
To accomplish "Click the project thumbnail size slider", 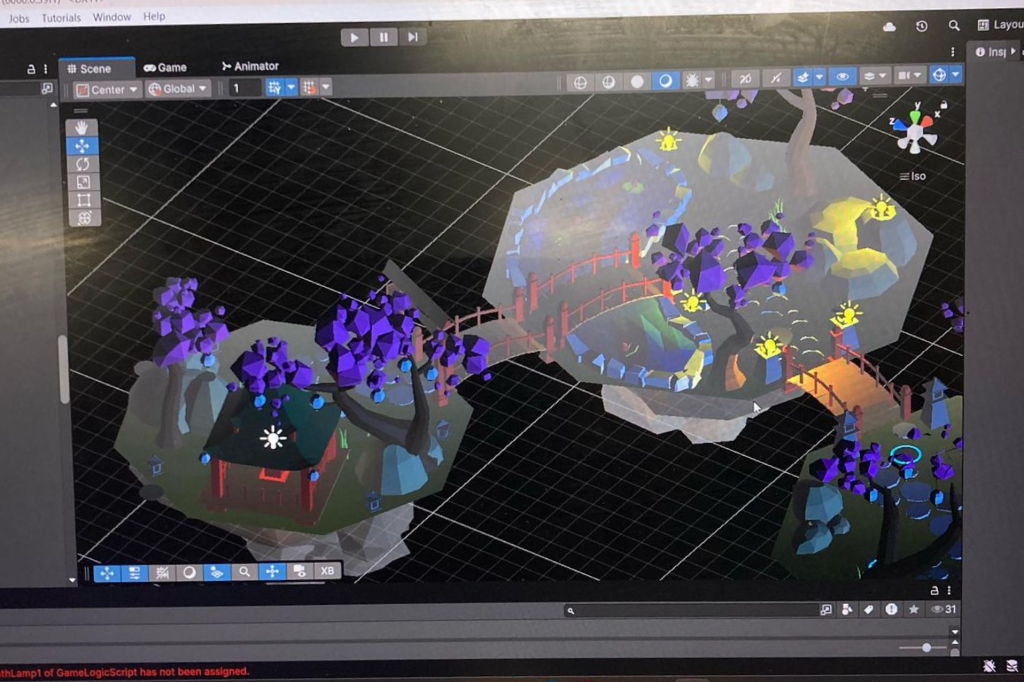I will 926,648.
